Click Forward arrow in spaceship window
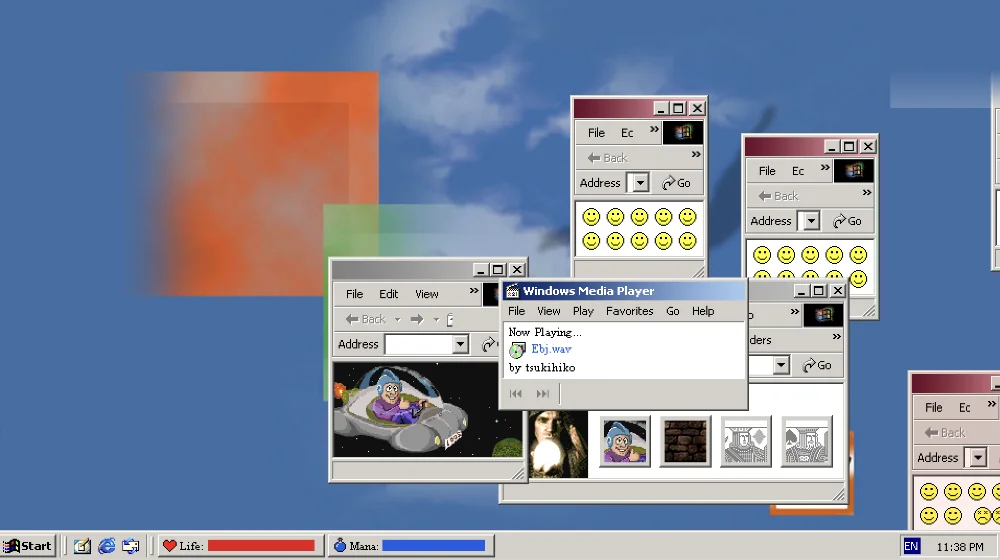 click(417, 319)
